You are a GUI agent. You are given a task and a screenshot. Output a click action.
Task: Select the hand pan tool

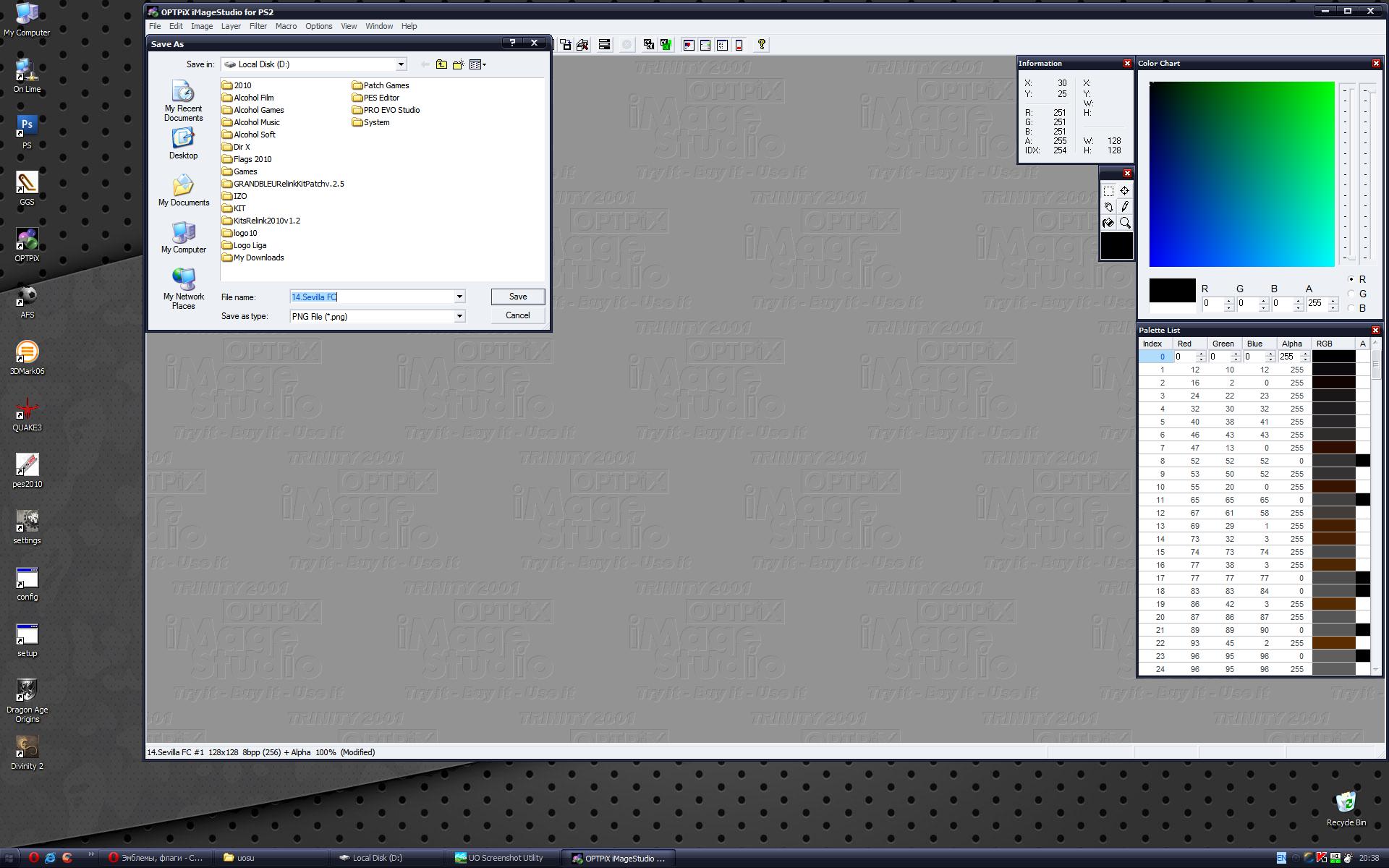point(1108,207)
